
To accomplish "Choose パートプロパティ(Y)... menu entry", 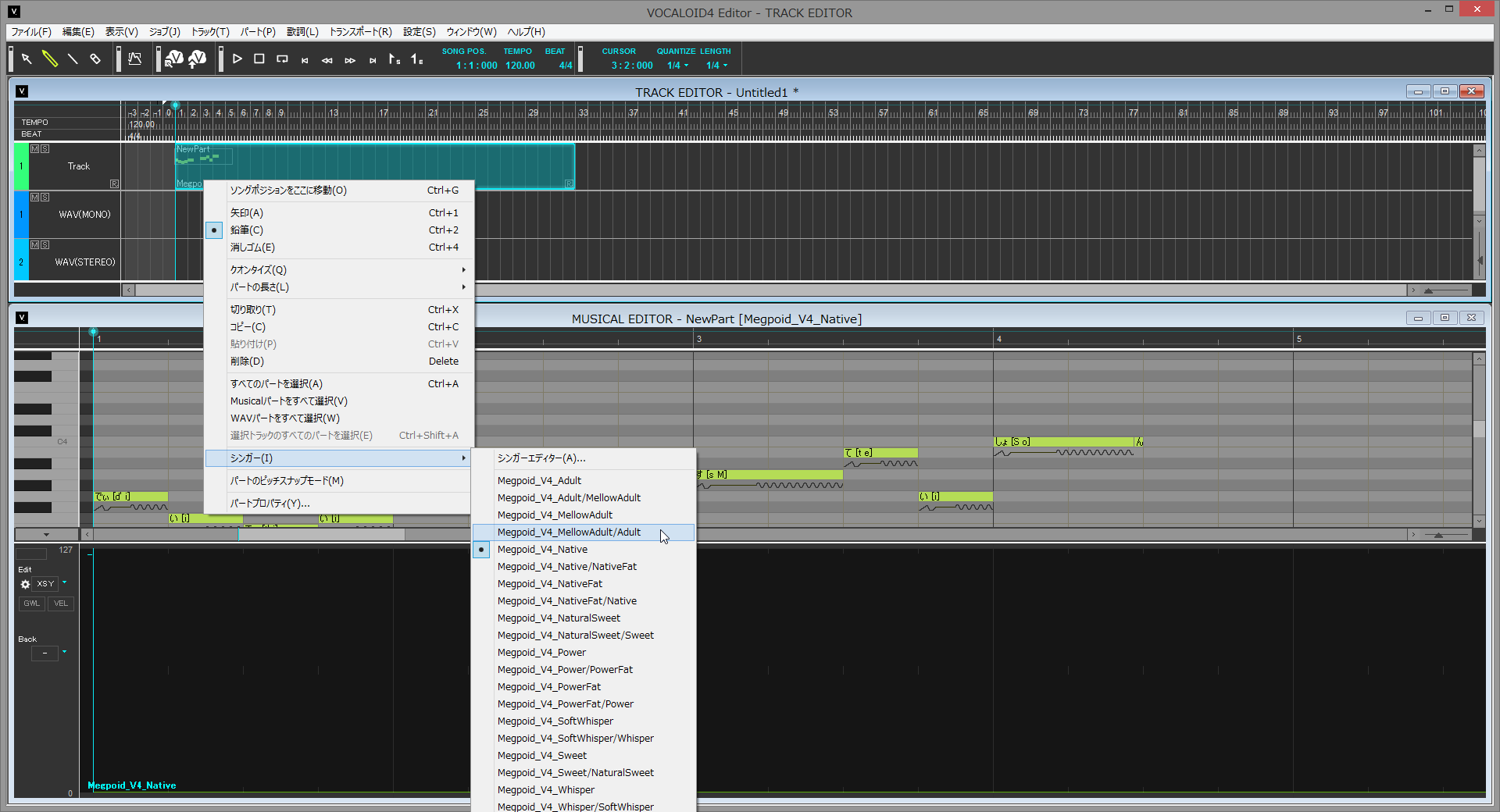I will 339,504.
